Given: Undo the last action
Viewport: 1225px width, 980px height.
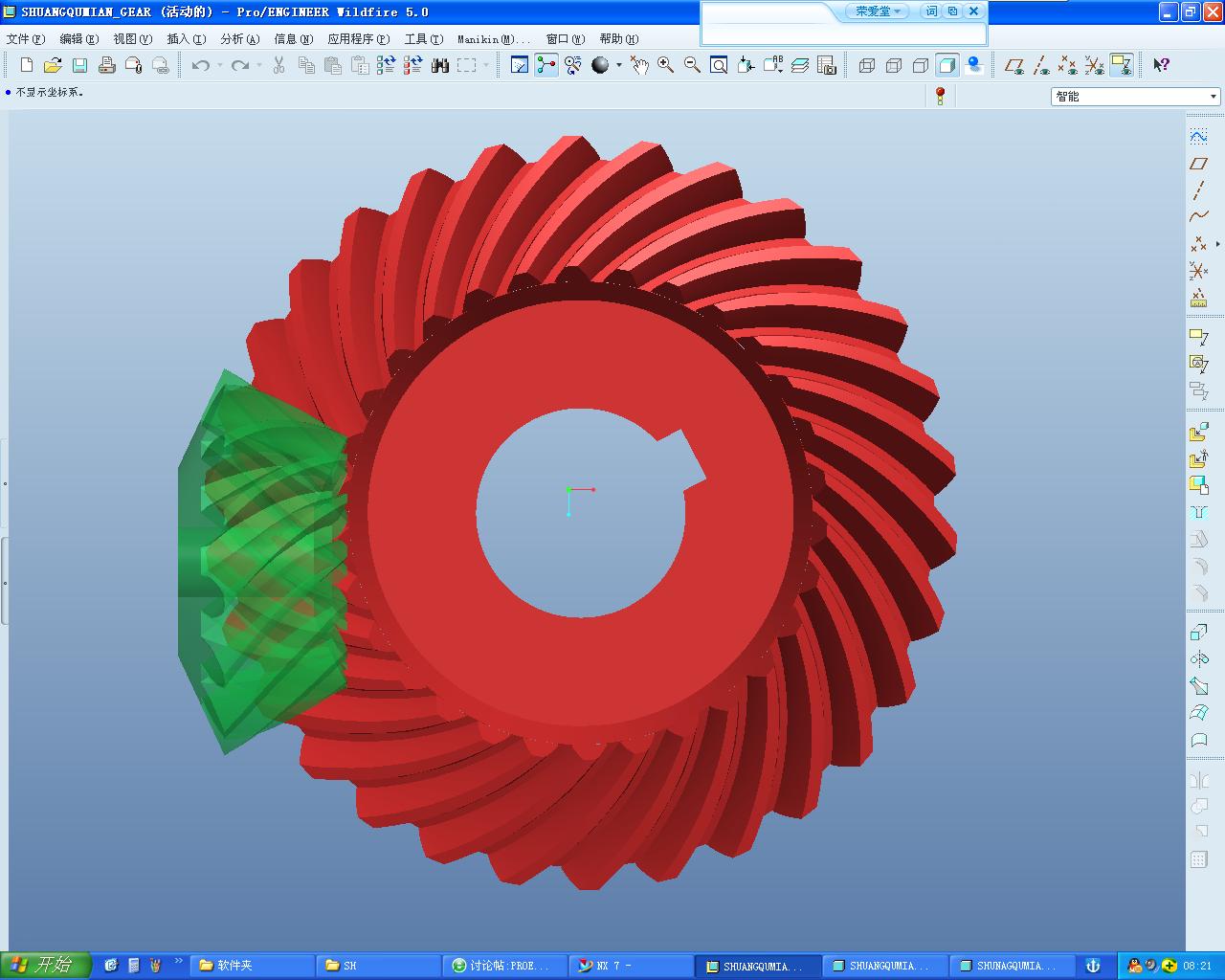Looking at the screenshot, I should coord(200,65).
